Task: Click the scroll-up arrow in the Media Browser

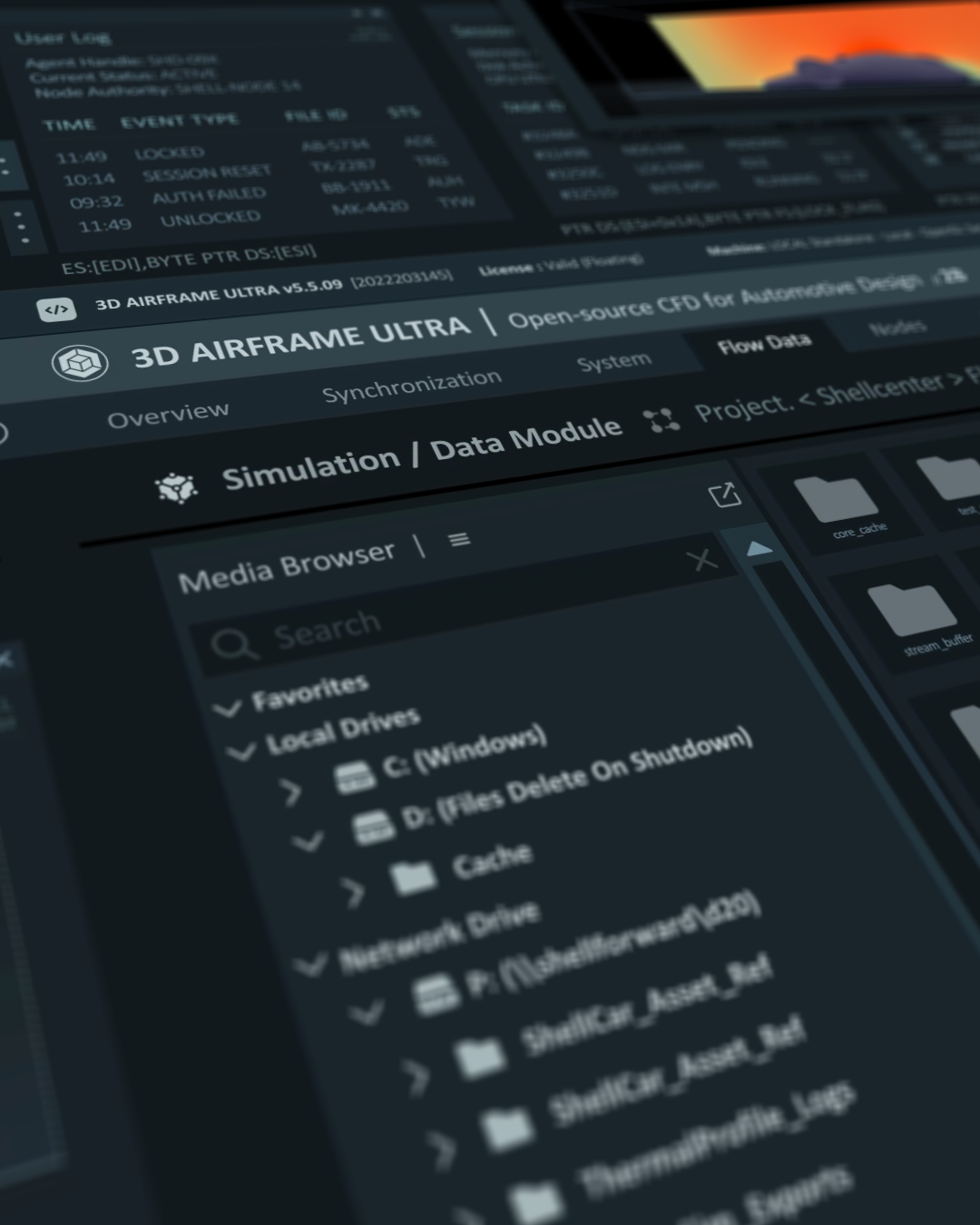Action: pyautogui.click(x=759, y=549)
